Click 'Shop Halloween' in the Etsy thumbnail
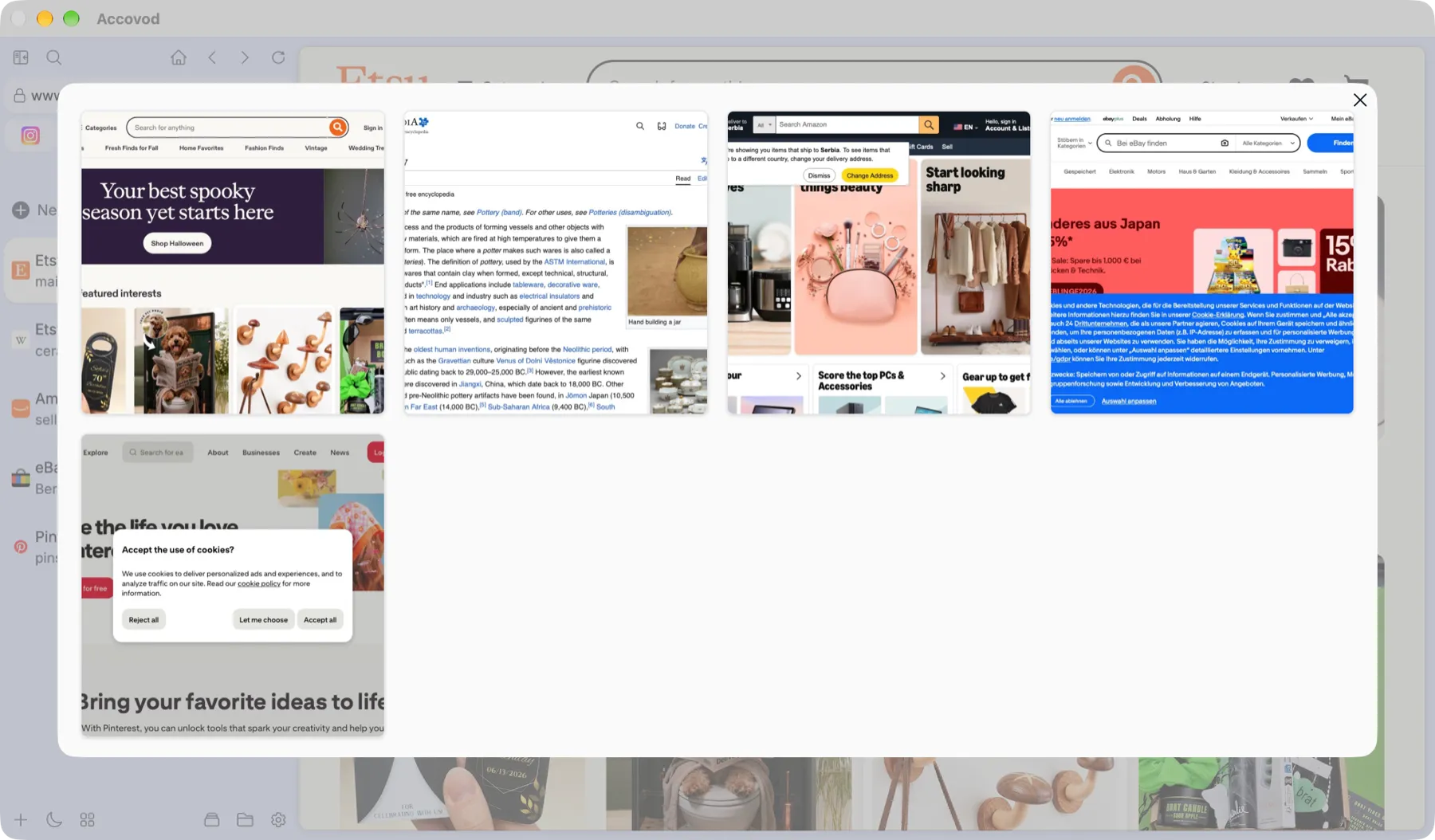 pos(177,243)
